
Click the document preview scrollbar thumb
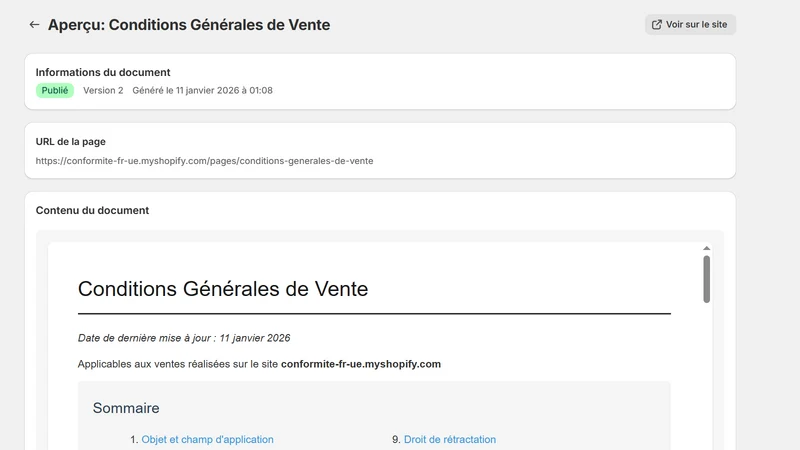pos(706,279)
